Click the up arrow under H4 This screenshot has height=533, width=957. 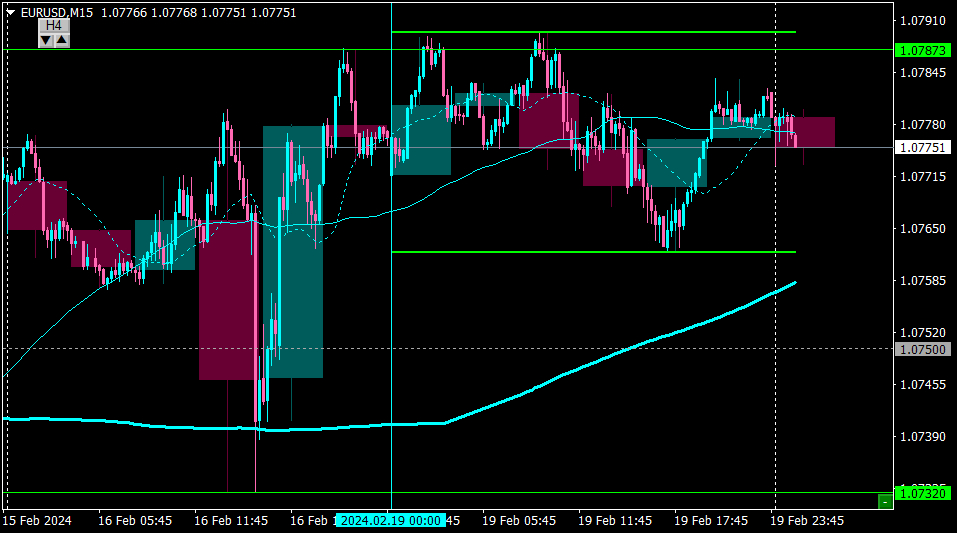[x=61, y=40]
